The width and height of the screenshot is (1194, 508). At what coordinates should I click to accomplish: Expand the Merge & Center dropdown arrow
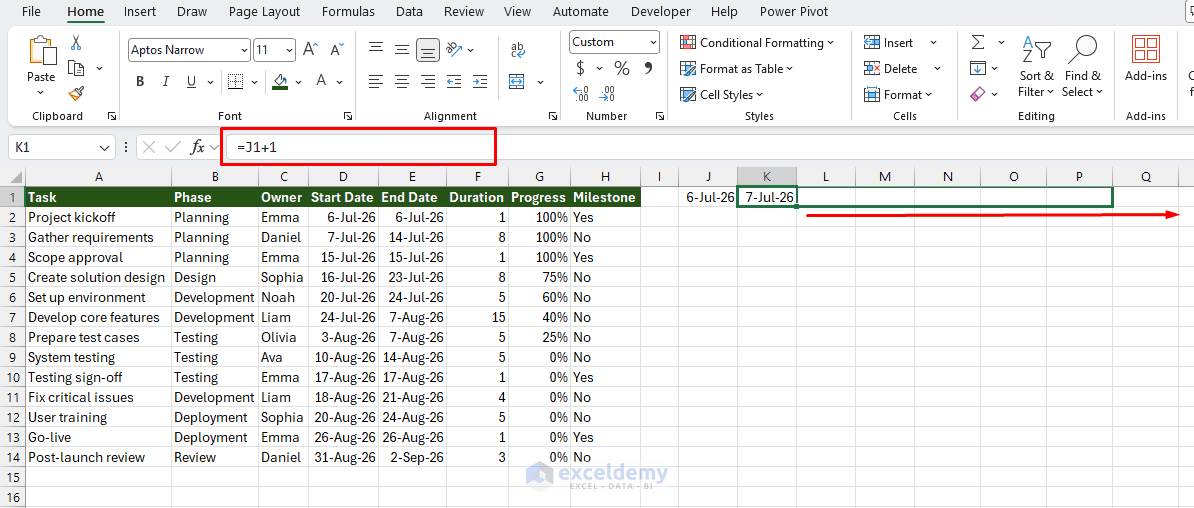pyautogui.click(x=541, y=81)
